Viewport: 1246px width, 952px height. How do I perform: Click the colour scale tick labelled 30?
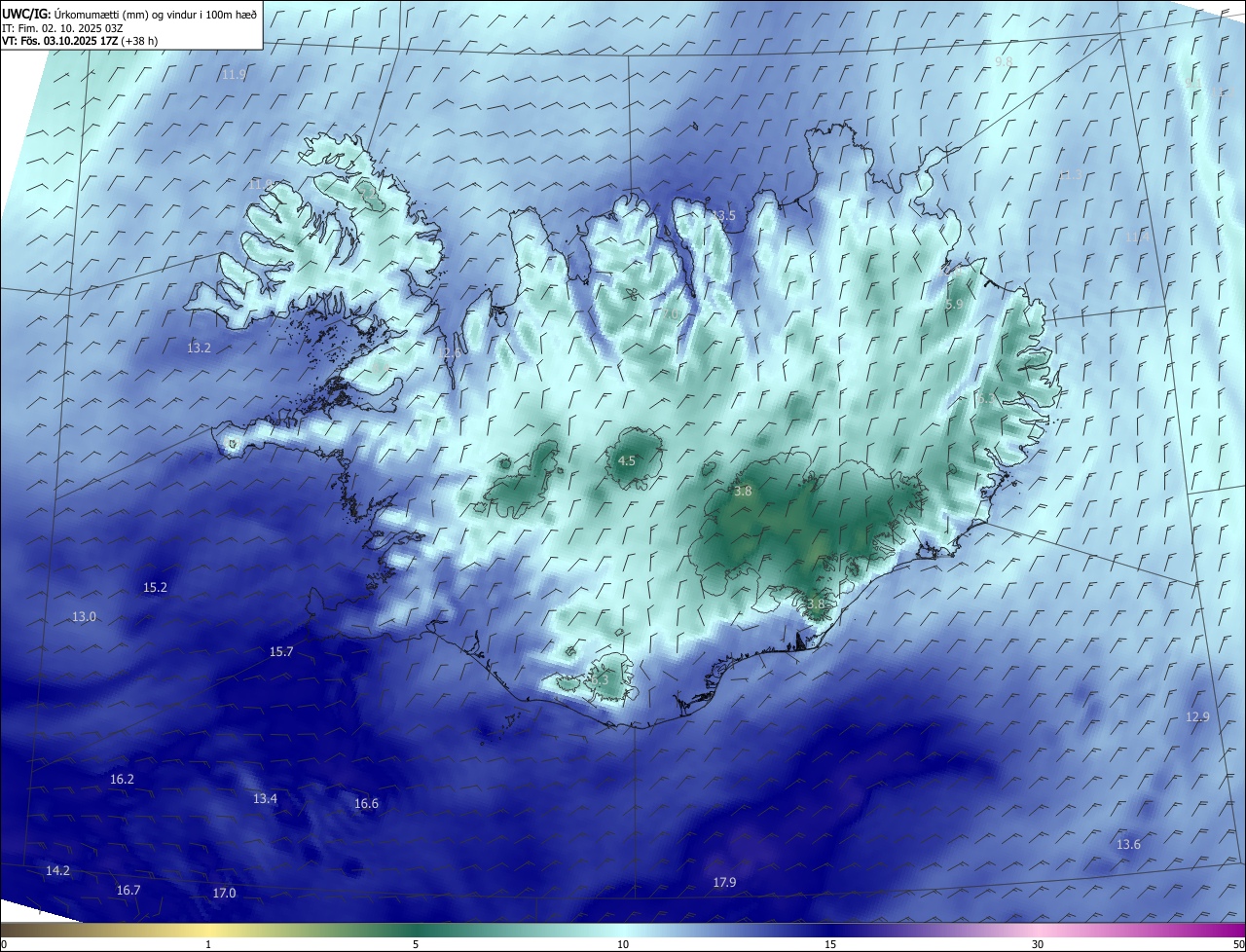pos(1038,944)
